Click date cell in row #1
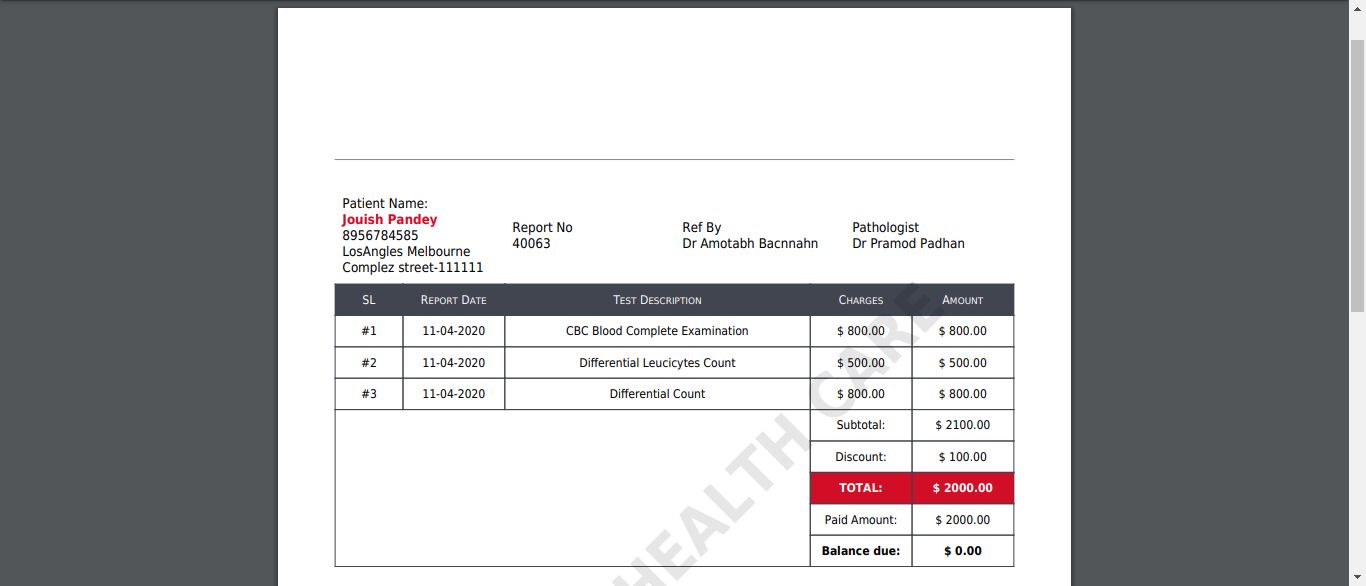Image resolution: width=1366 pixels, height=586 pixels. click(x=453, y=331)
